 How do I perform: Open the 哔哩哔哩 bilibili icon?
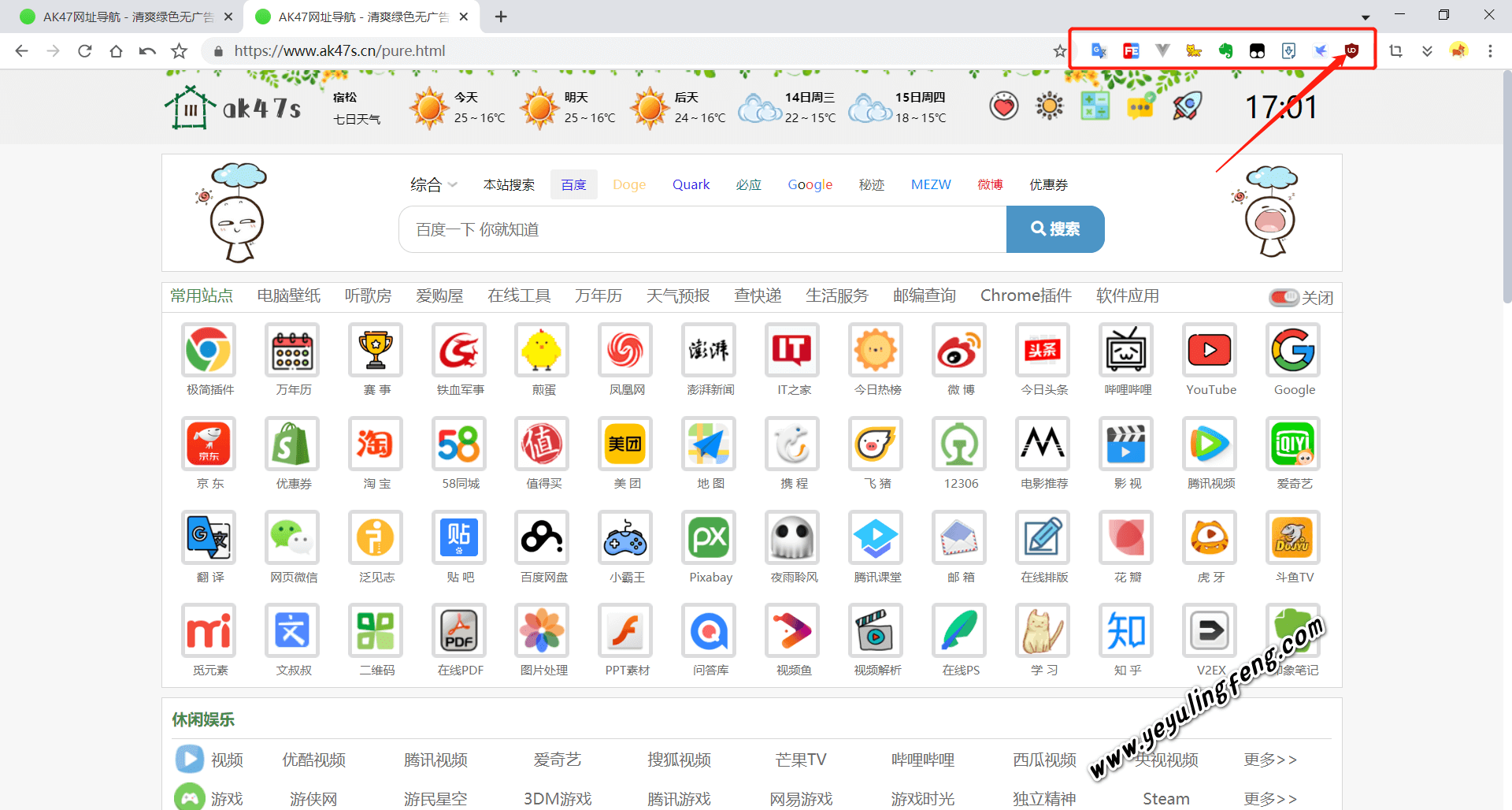click(x=1126, y=350)
